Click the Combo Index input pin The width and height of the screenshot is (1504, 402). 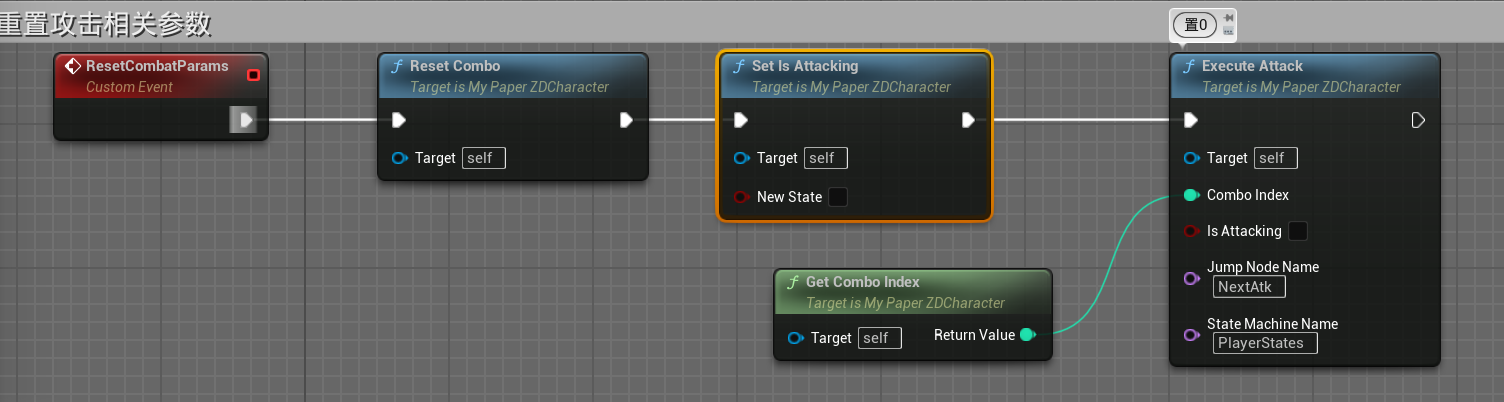coord(1192,195)
